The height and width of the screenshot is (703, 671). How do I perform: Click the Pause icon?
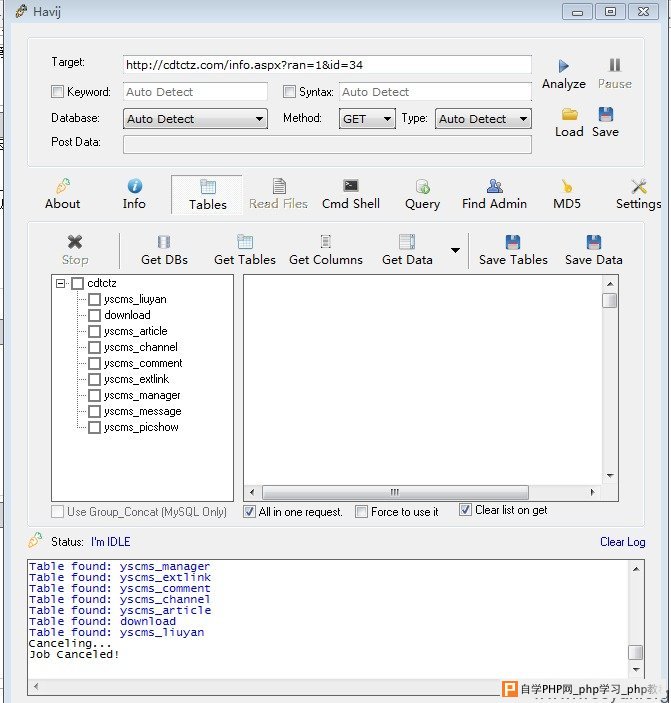click(615, 65)
